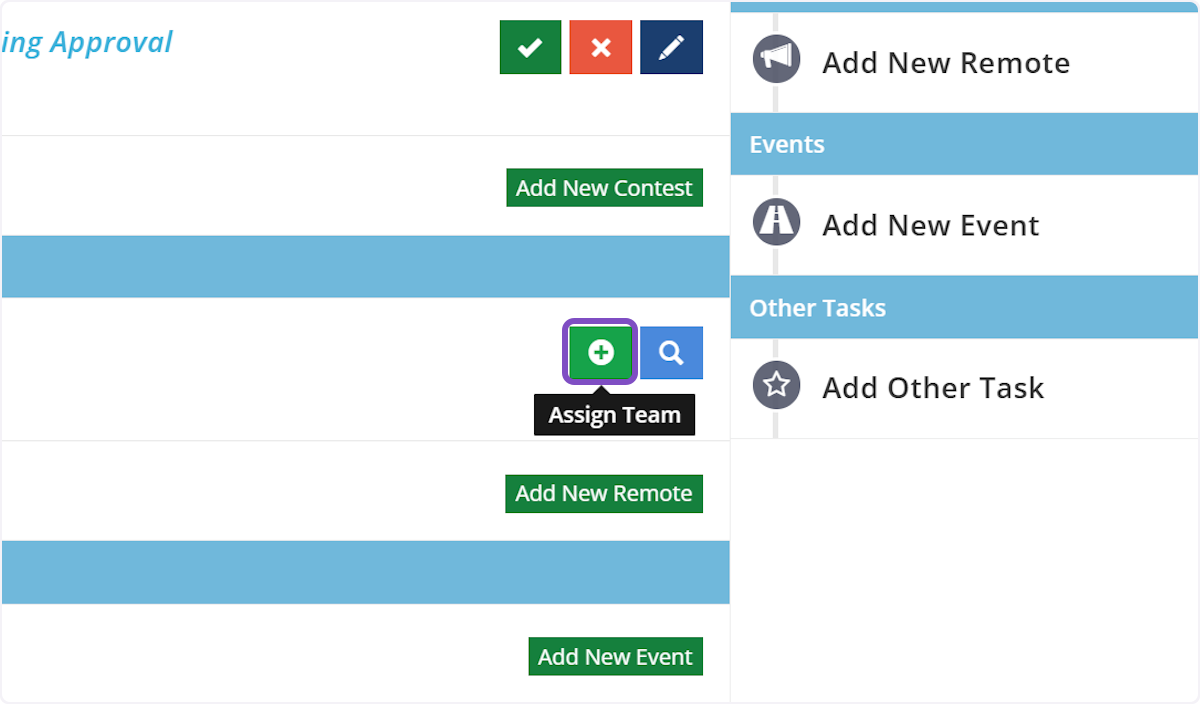This screenshot has width=1200, height=704.
Task: Click the Assign Team tooltip label
Action: 614,415
